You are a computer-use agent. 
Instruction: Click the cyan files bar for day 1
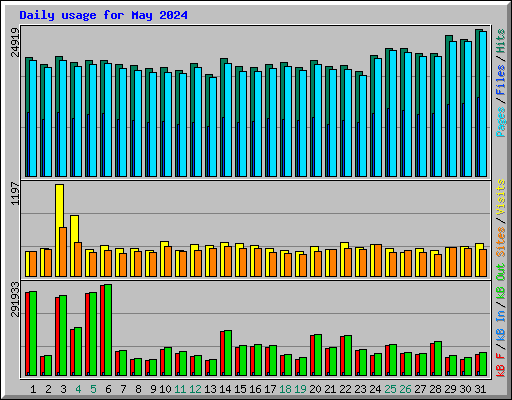point(33,118)
